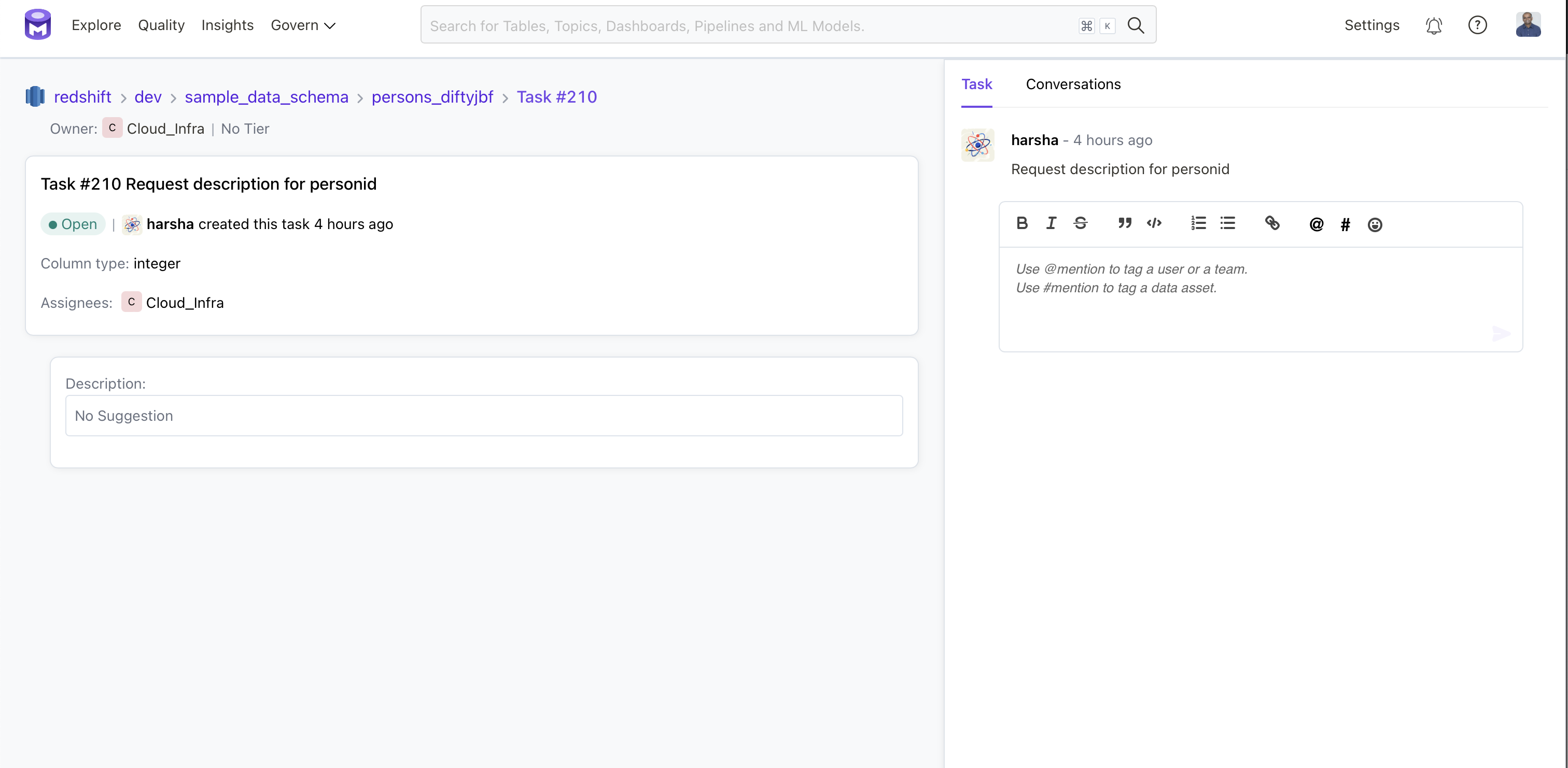
Task: Switch to the Conversations tab
Action: [1073, 84]
